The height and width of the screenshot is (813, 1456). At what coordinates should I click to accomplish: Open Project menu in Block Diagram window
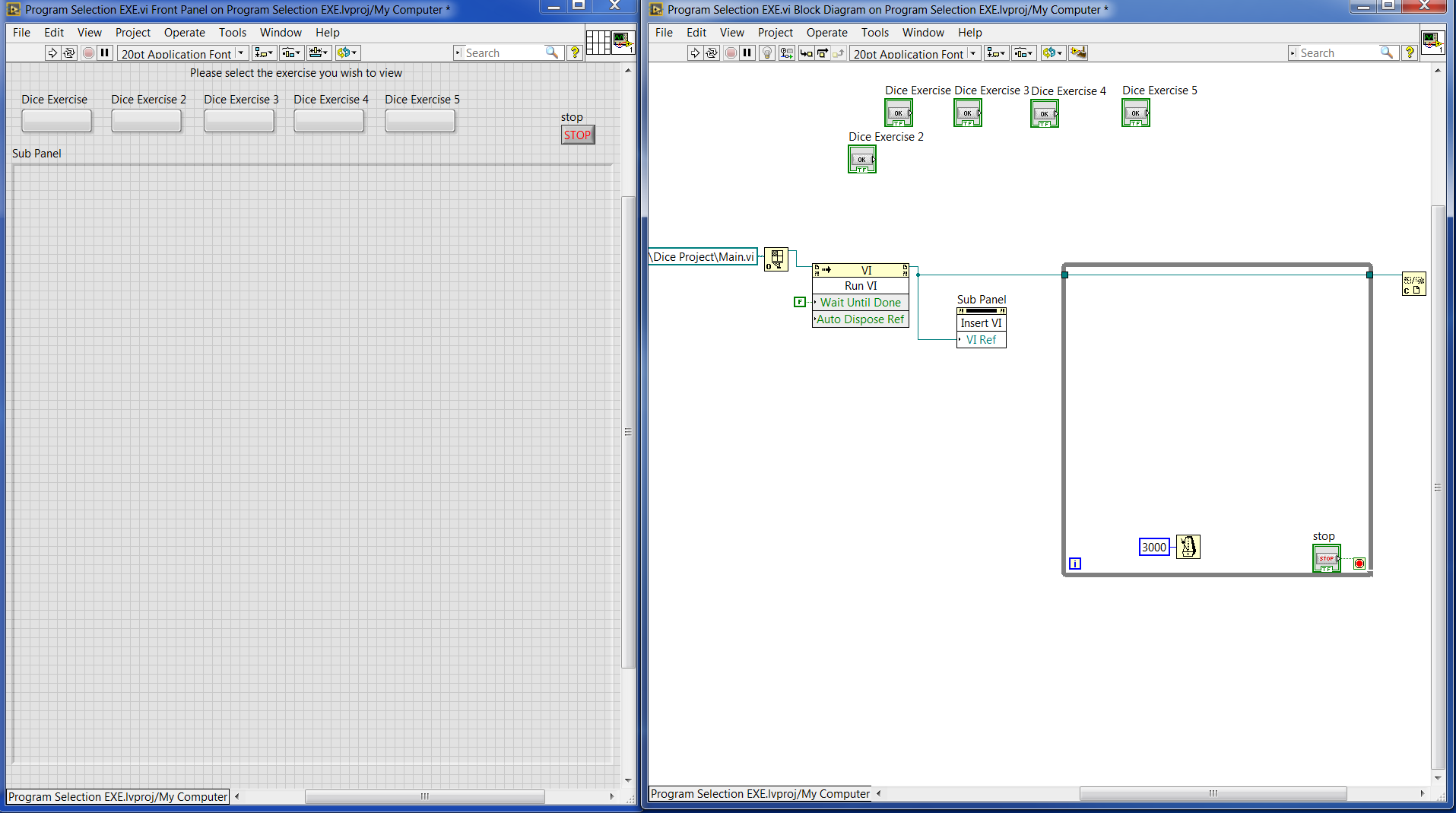click(776, 32)
